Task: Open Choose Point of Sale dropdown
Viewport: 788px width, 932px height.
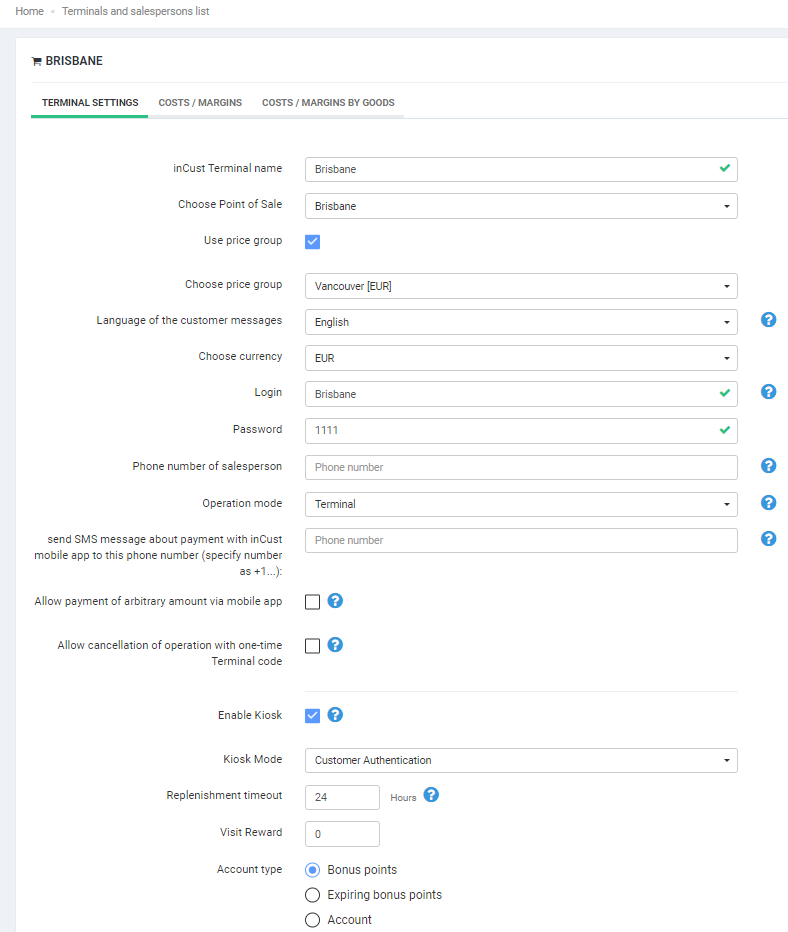Action: click(x=521, y=206)
